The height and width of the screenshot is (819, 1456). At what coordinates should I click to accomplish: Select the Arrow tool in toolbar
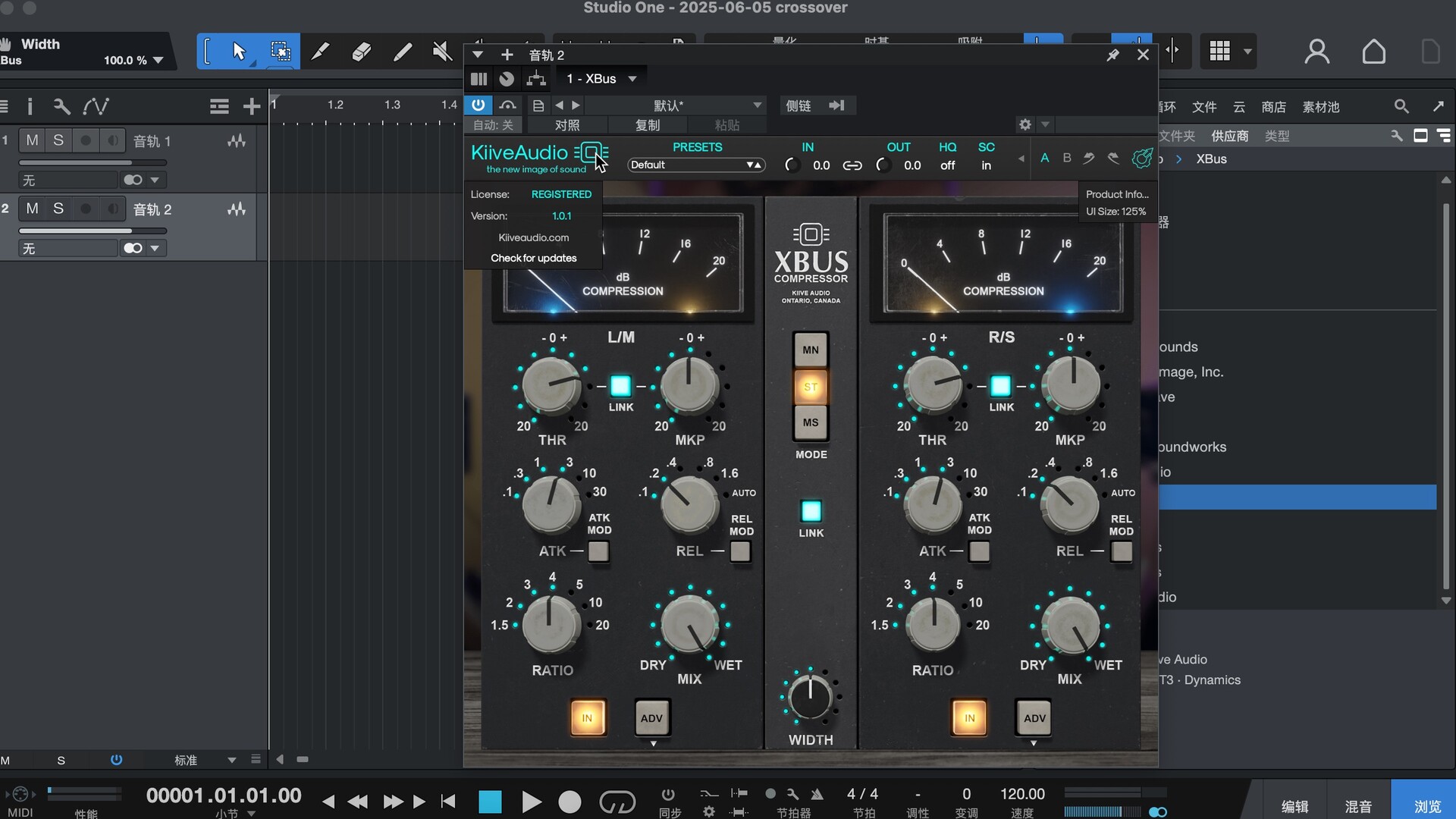[x=239, y=52]
